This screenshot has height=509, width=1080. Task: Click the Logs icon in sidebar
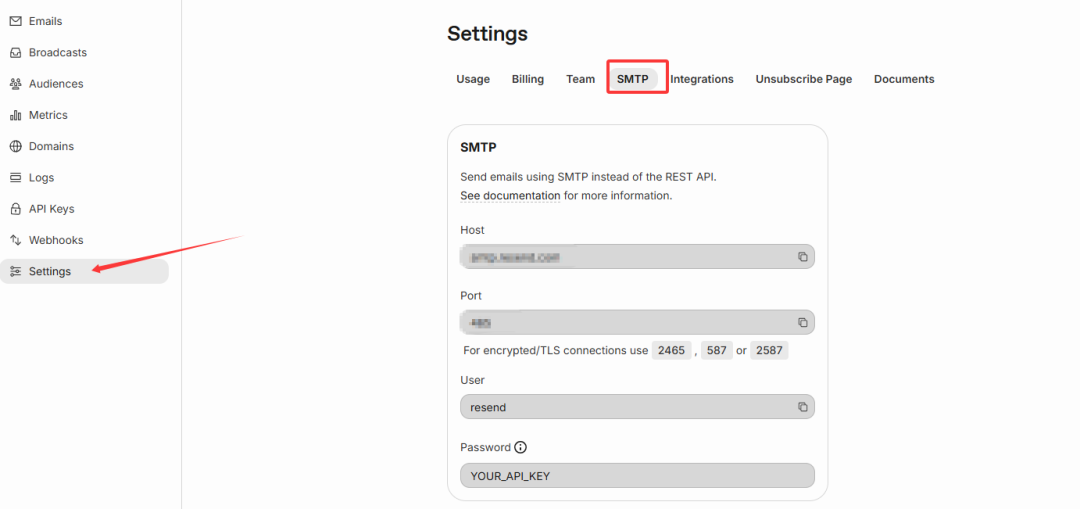pyautogui.click(x=15, y=178)
